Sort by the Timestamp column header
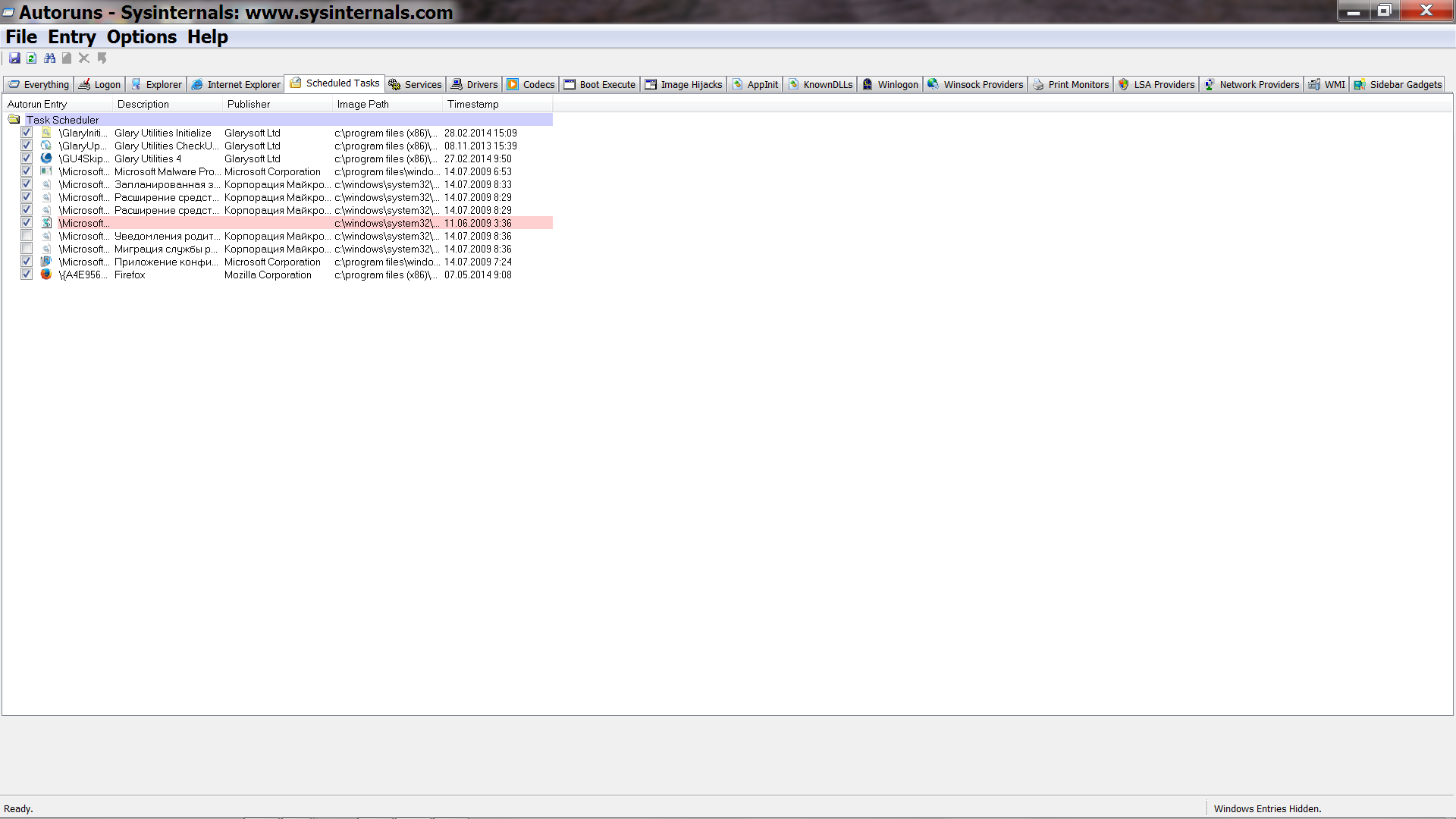 coord(472,104)
